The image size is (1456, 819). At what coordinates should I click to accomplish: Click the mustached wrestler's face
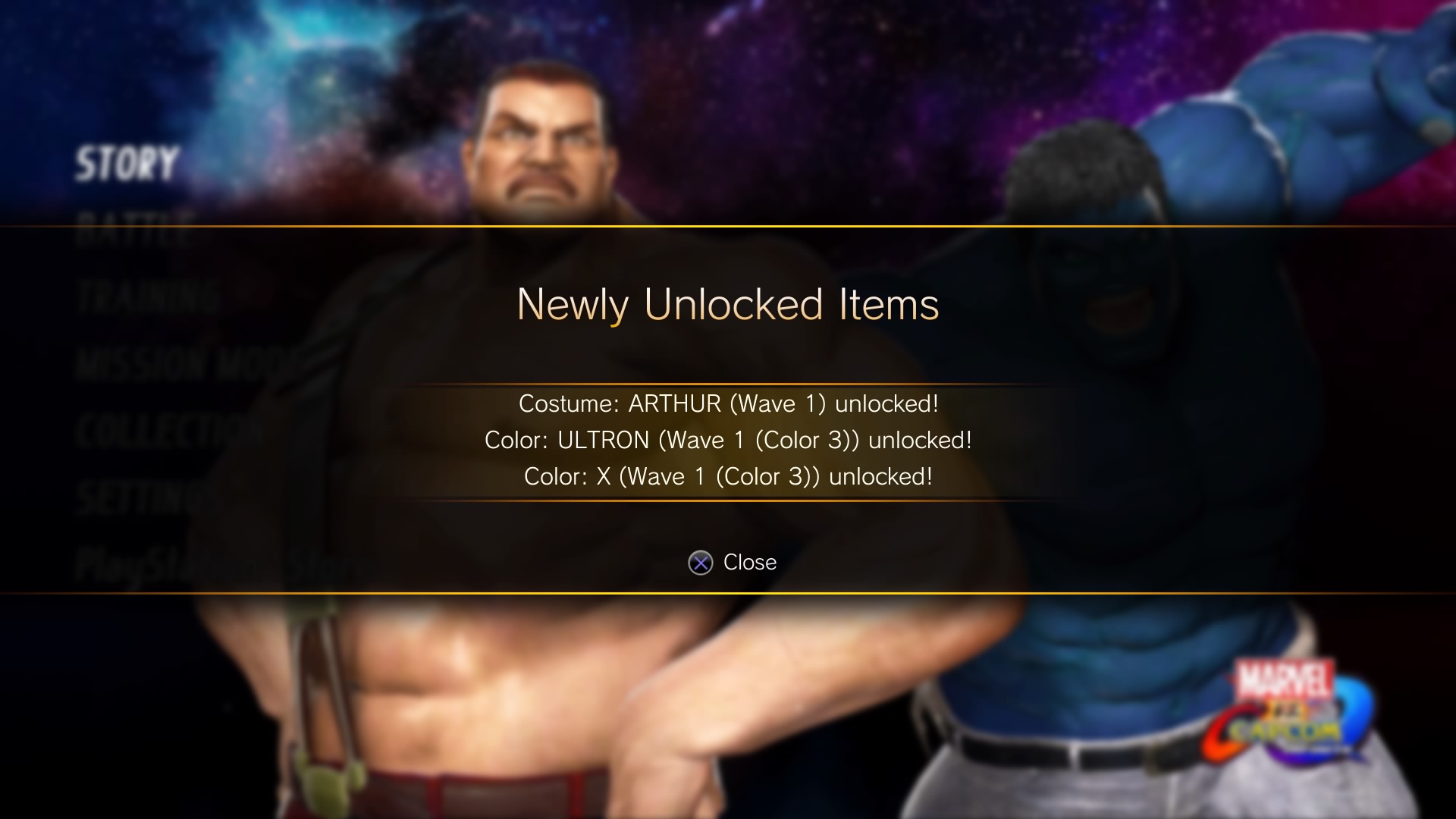[x=541, y=144]
